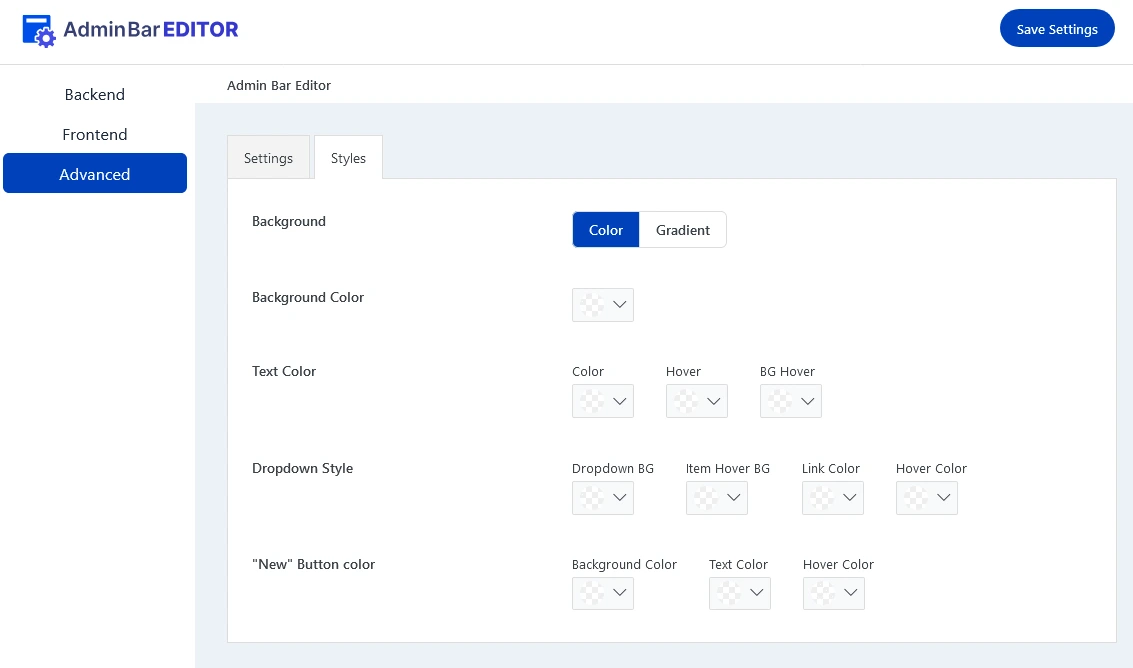Click the Admin Bar Editor logo icon
The image size is (1133, 668).
tap(38, 30)
